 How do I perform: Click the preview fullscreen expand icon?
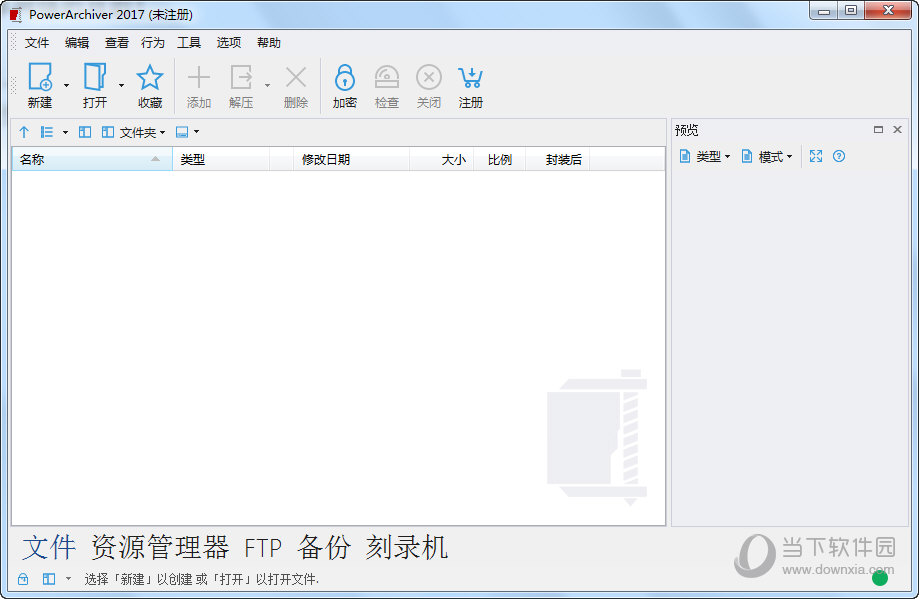click(816, 156)
